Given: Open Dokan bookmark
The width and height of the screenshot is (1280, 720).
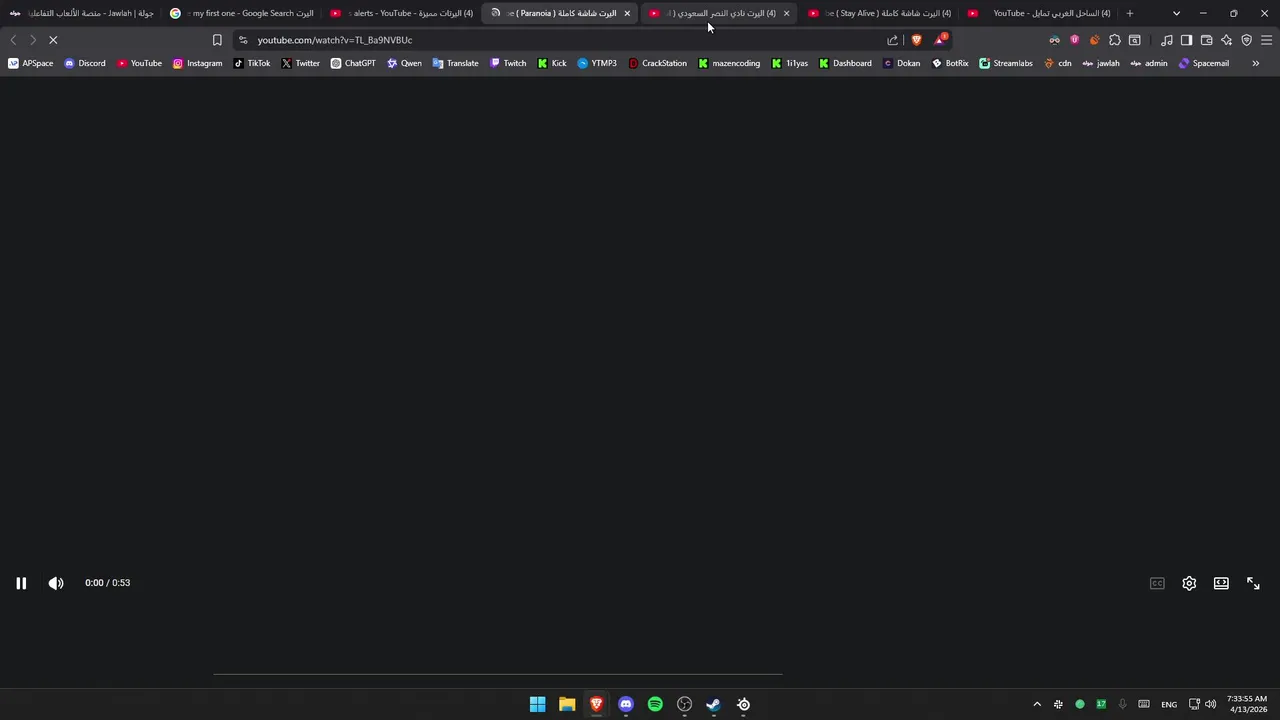Looking at the screenshot, I should [x=901, y=63].
